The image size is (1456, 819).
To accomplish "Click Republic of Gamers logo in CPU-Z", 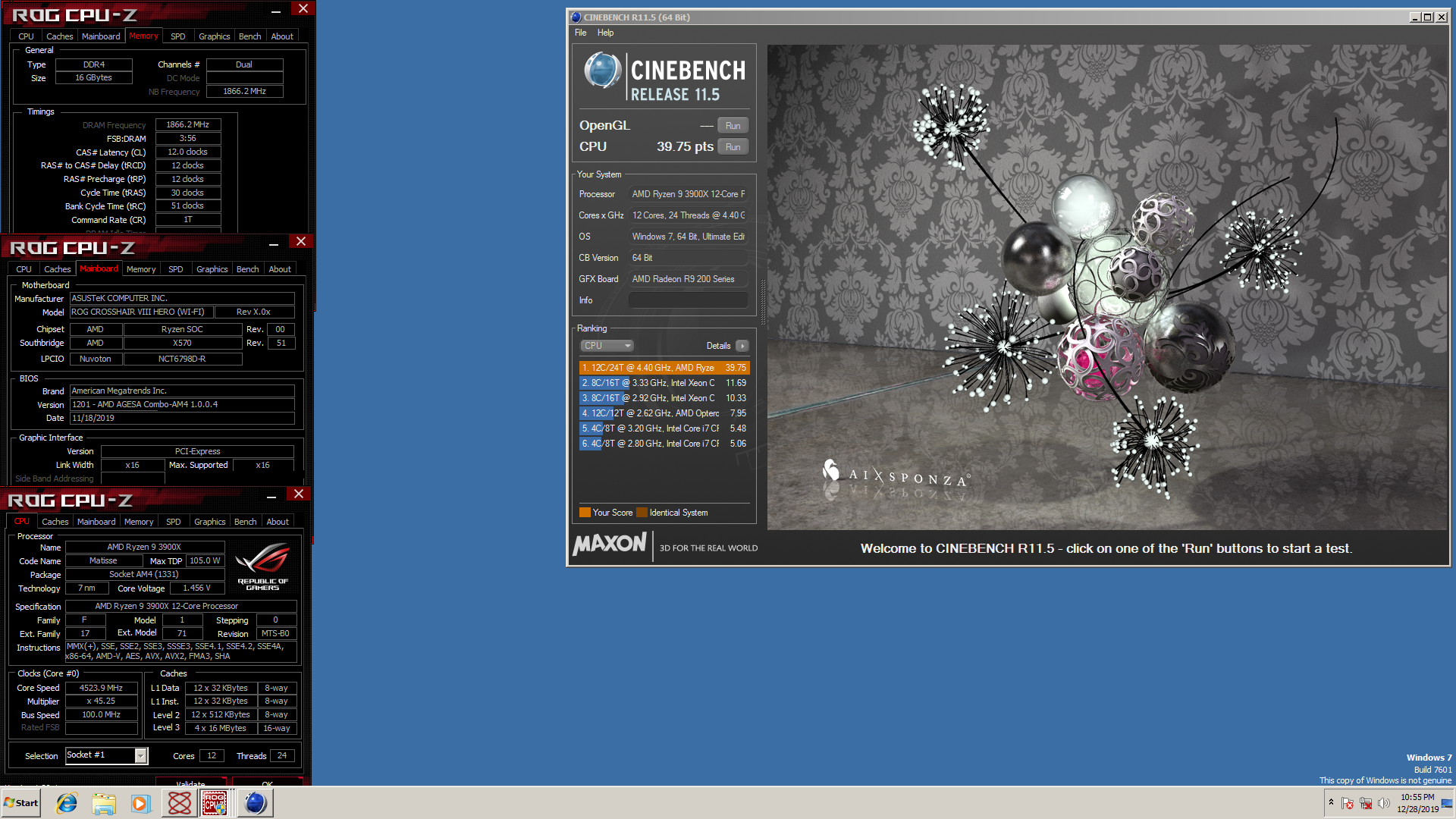I will click(x=262, y=566).
